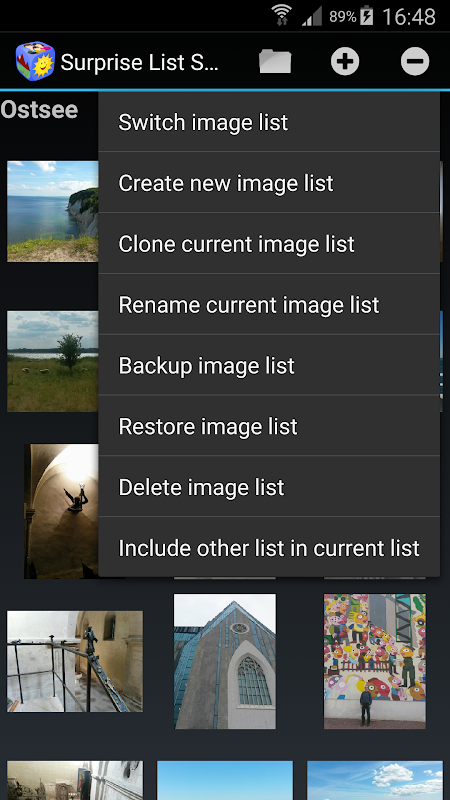This screenshot has width=450, height=800.
Task: Open the meadow with tree thumbnail
Action: tap(53, 361)
